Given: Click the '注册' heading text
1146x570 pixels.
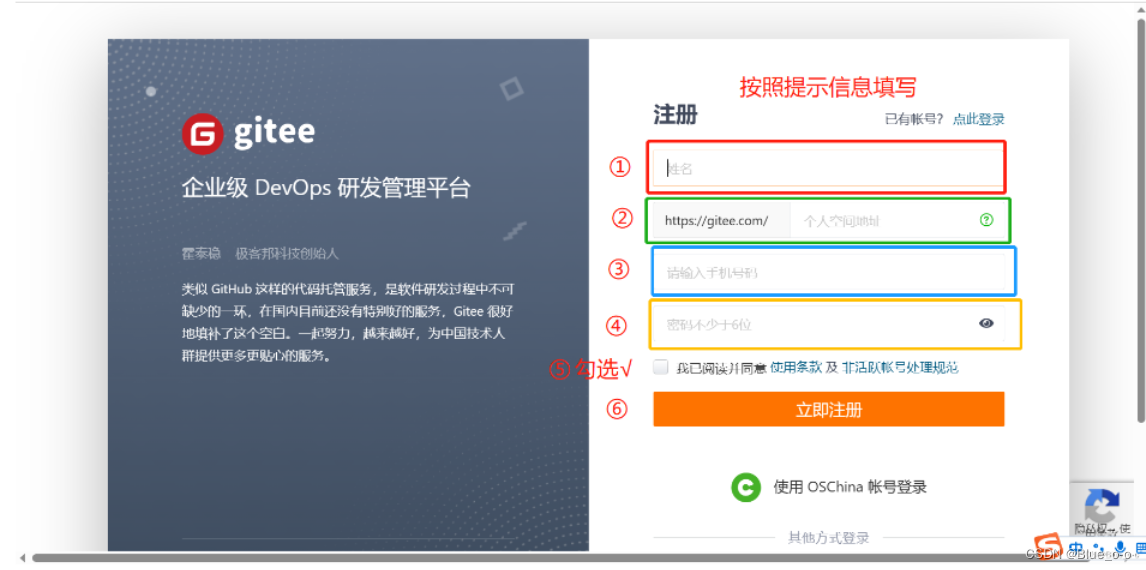Looking at the screenshot, I should tap(675, 115).
